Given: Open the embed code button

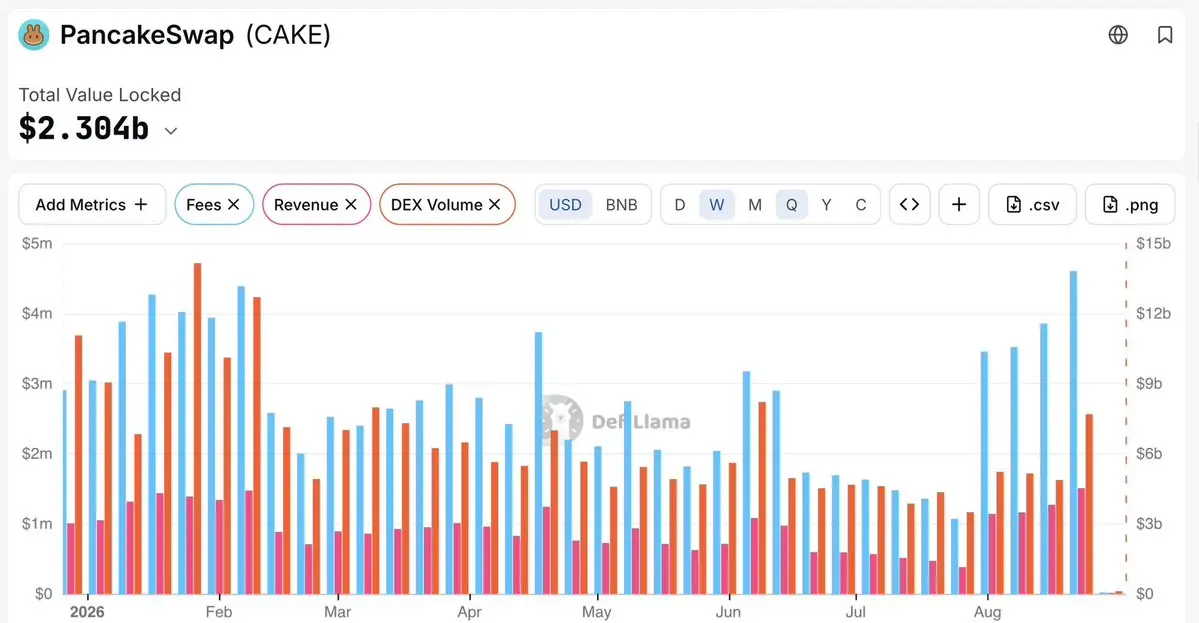Looking at the screenshot, I should [909, 205].
